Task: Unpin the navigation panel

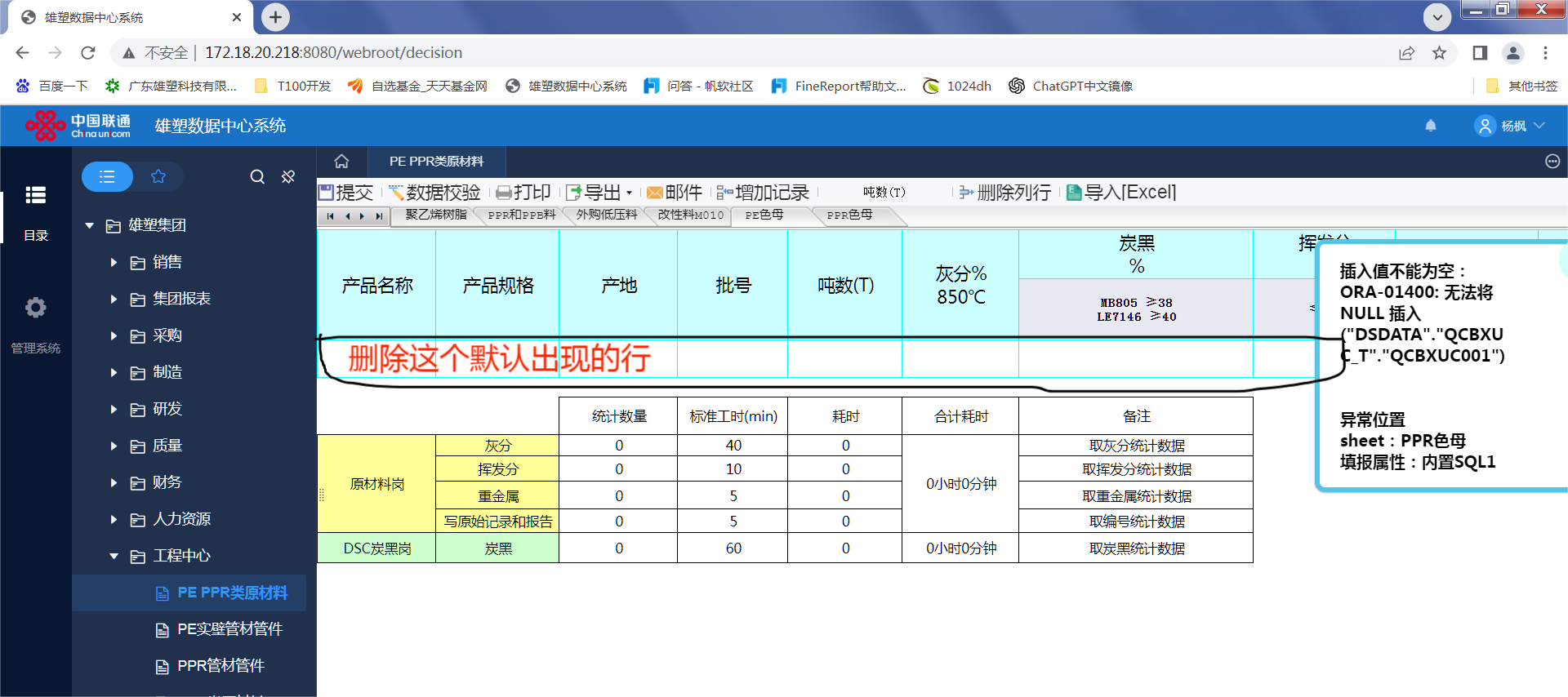Action: 288,176
